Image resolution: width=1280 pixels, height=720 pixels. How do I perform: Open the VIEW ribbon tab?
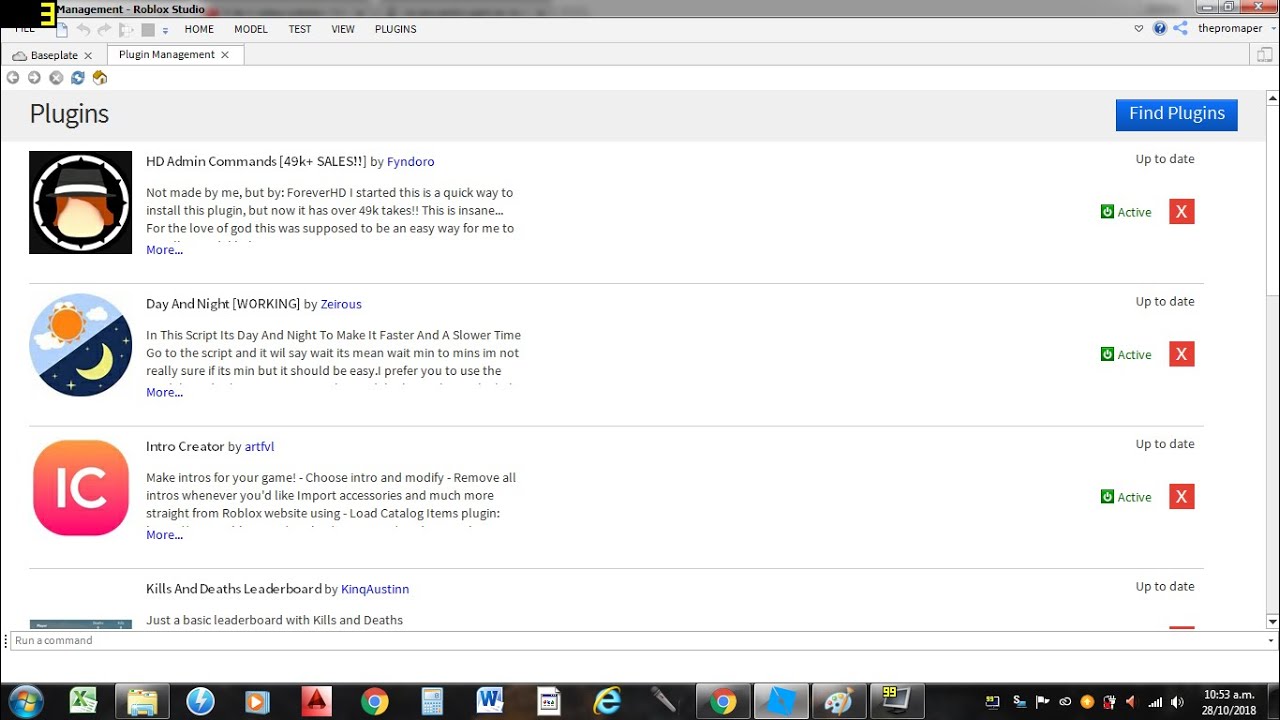tap(343, 29)
